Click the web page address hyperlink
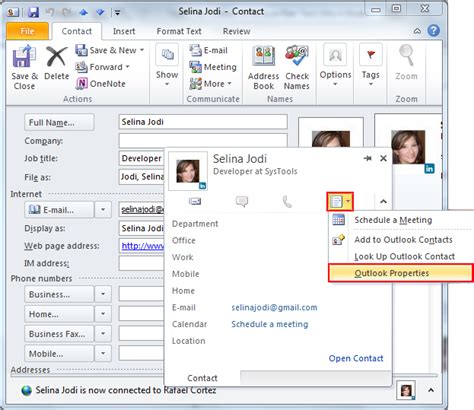The width and height of the screenshot is (474, 410). 143,246
